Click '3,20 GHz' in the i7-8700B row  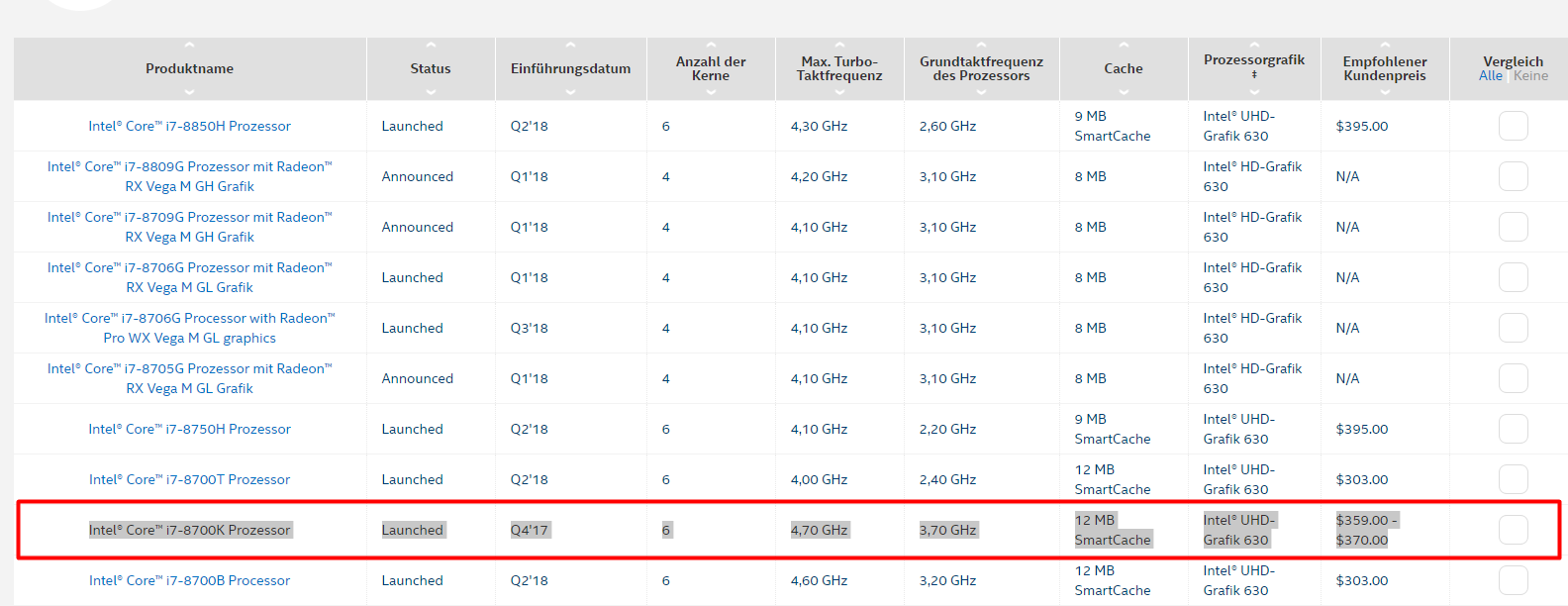(947, 580)
